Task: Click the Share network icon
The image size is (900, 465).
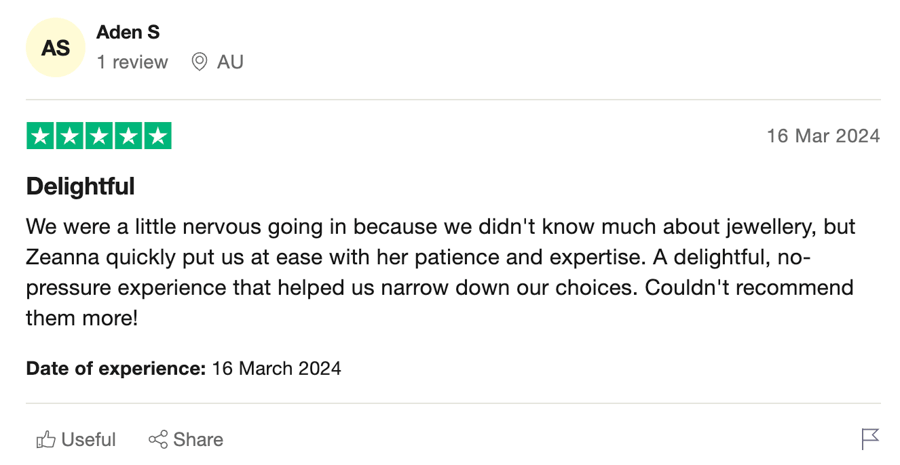Action: [x=158, y=440]
